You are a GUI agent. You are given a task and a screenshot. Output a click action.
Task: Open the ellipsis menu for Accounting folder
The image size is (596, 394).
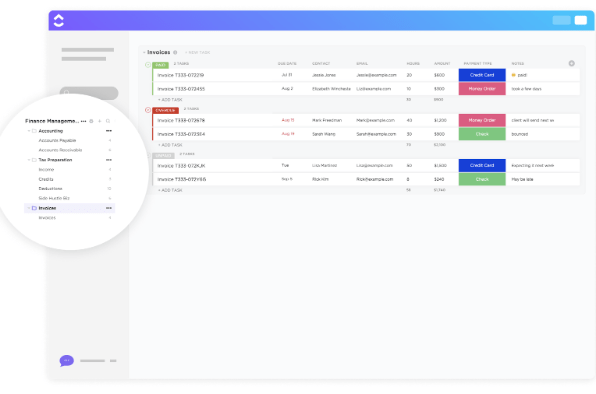coord(109,131)
